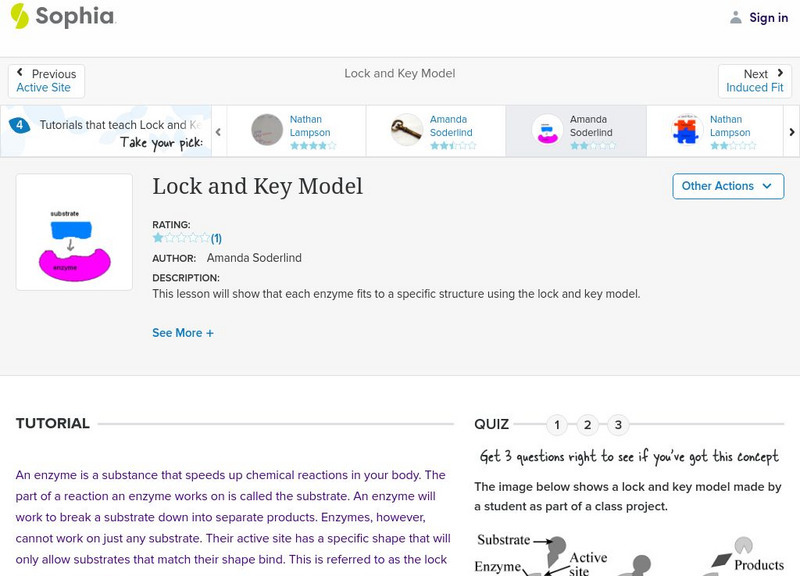Go to Next Induced Fit lesson
This screenshot has height=576, width=800.
coord(755,81)
